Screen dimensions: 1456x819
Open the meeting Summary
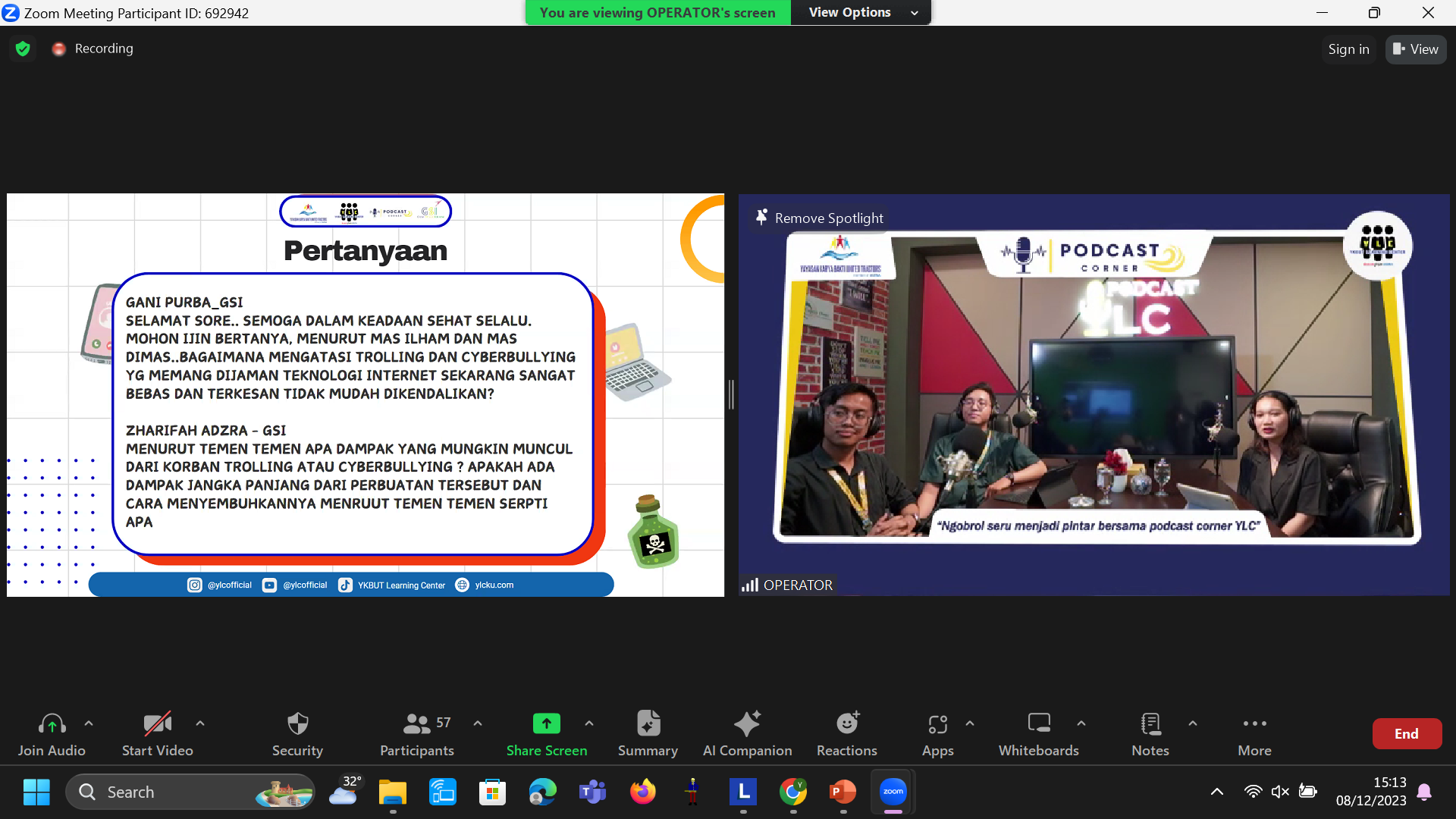[x=648, y=725]
